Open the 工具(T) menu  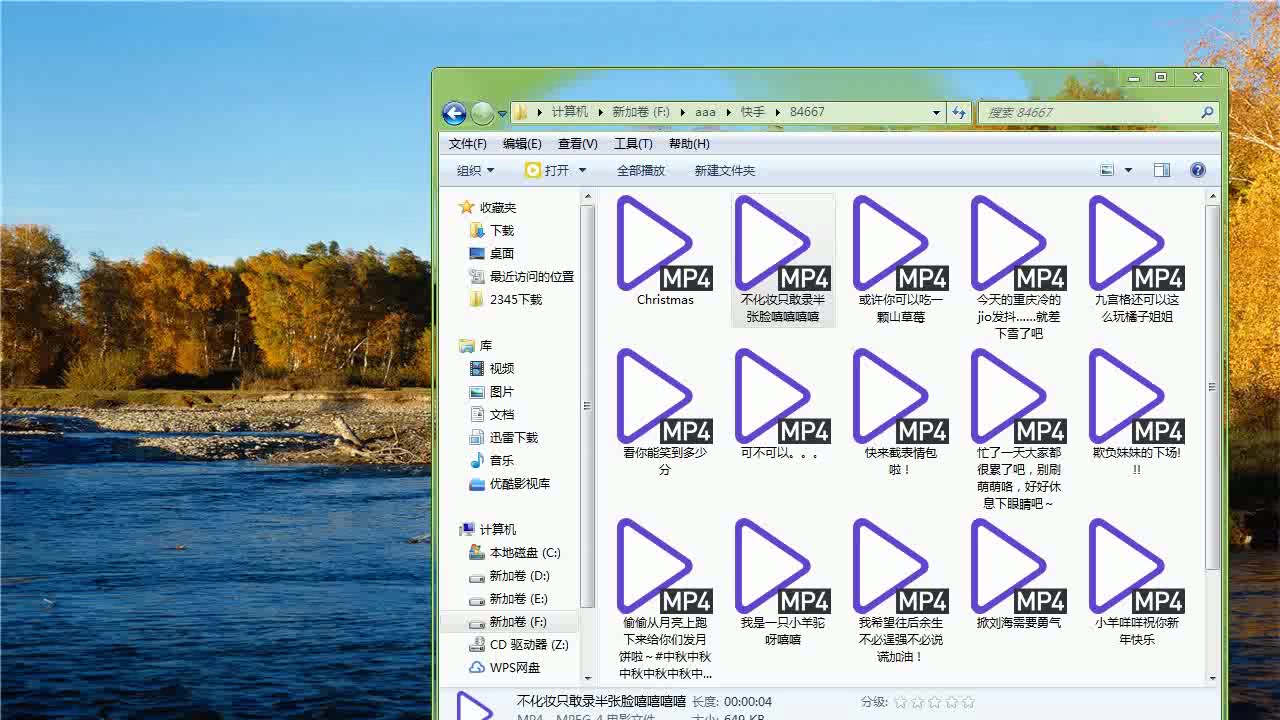[633, 143]
